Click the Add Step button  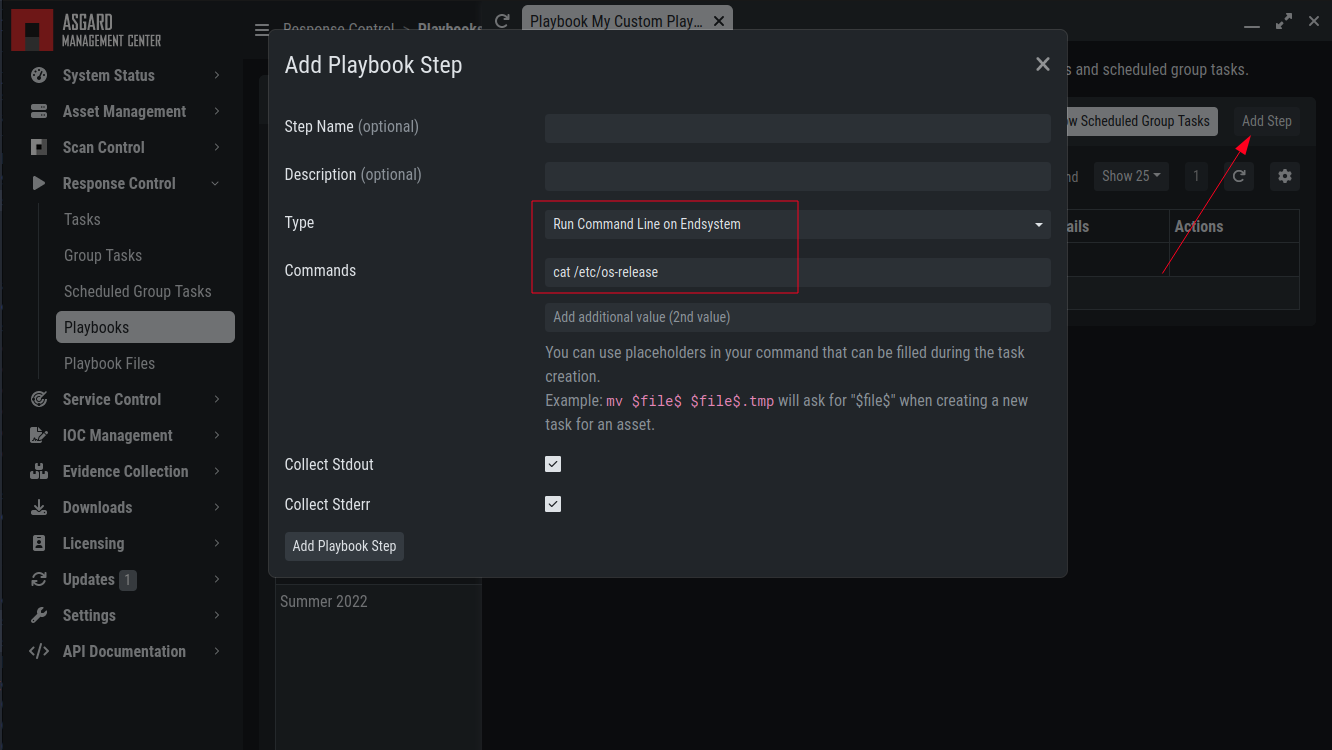(1266, 121)
